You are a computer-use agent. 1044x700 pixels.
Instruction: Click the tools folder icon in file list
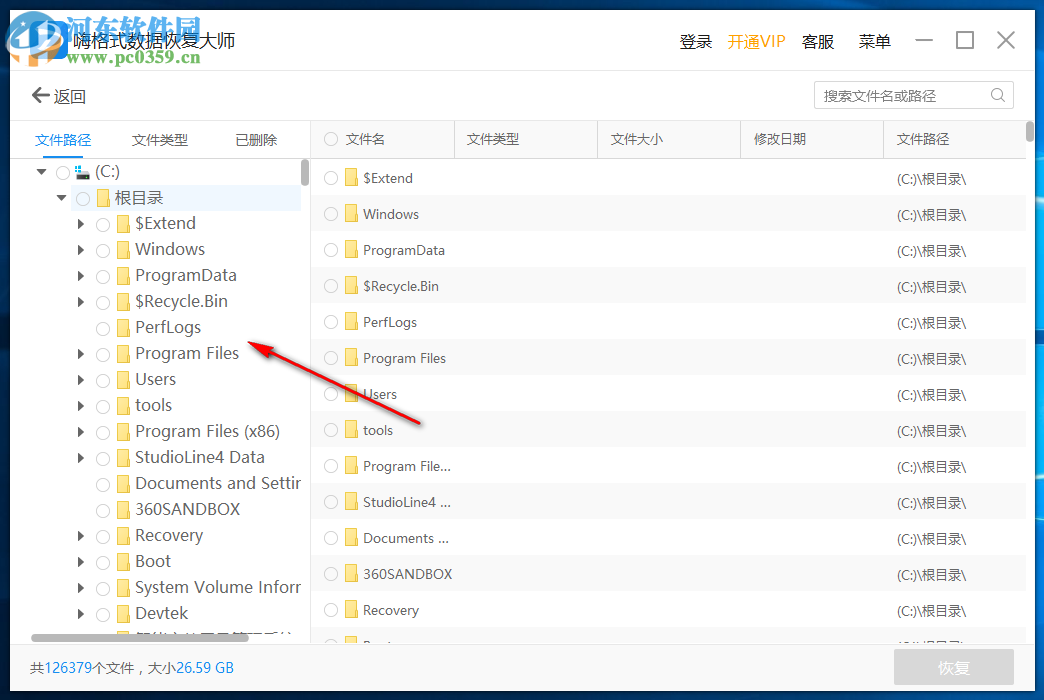(x=352, y=430)
